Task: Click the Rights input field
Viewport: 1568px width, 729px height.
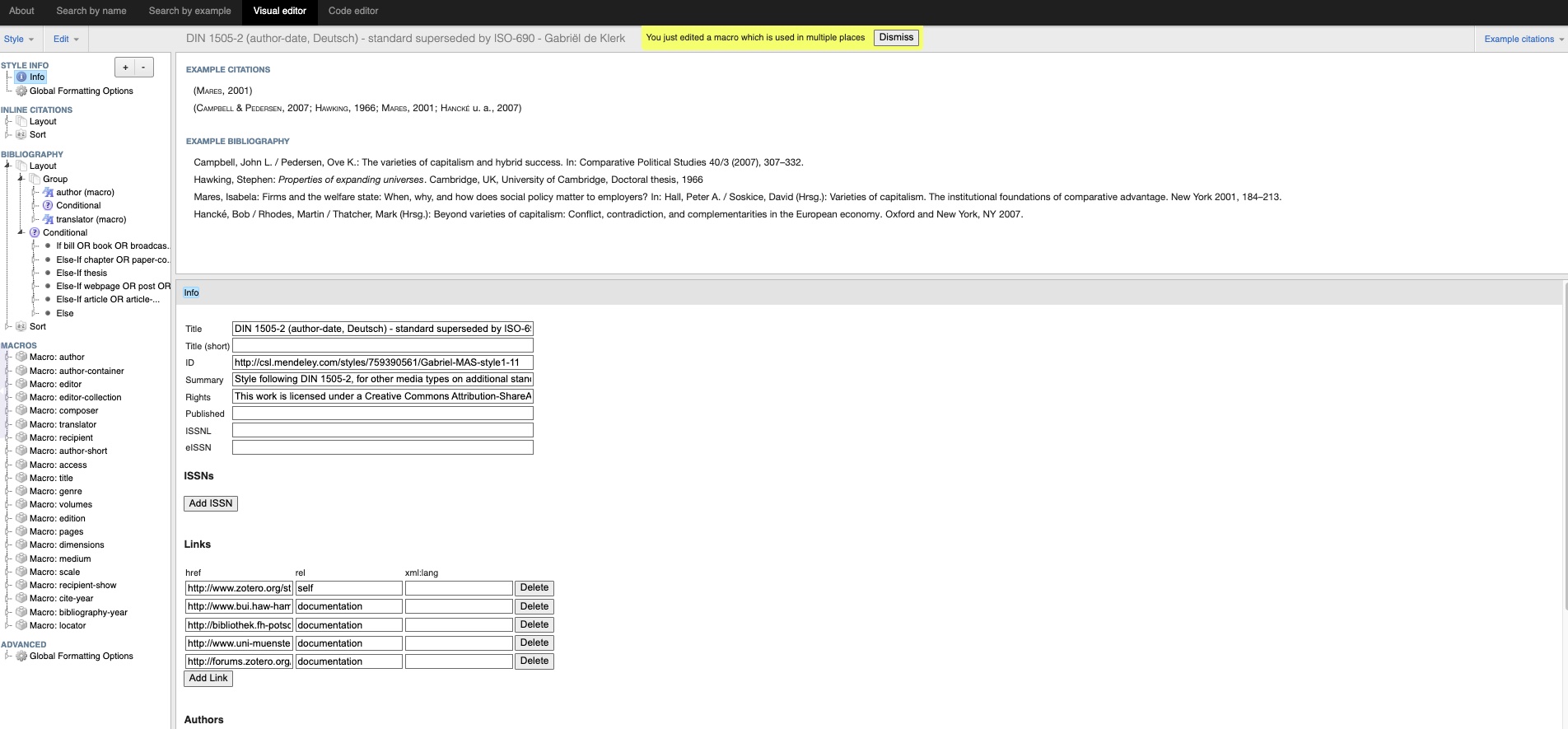Action: click(383, 396)
